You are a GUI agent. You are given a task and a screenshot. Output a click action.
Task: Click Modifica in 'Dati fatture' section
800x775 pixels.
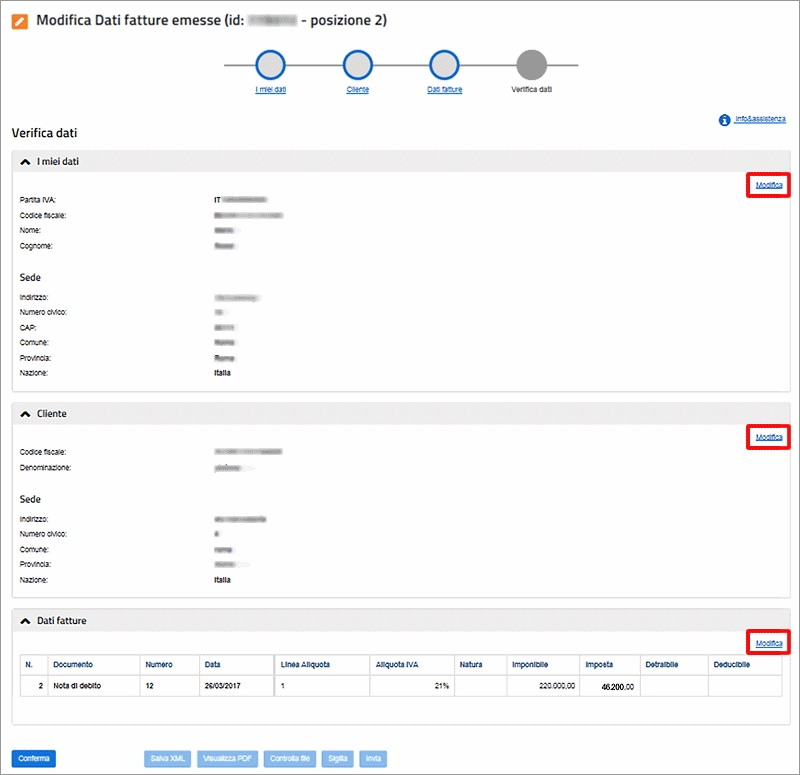768,643
